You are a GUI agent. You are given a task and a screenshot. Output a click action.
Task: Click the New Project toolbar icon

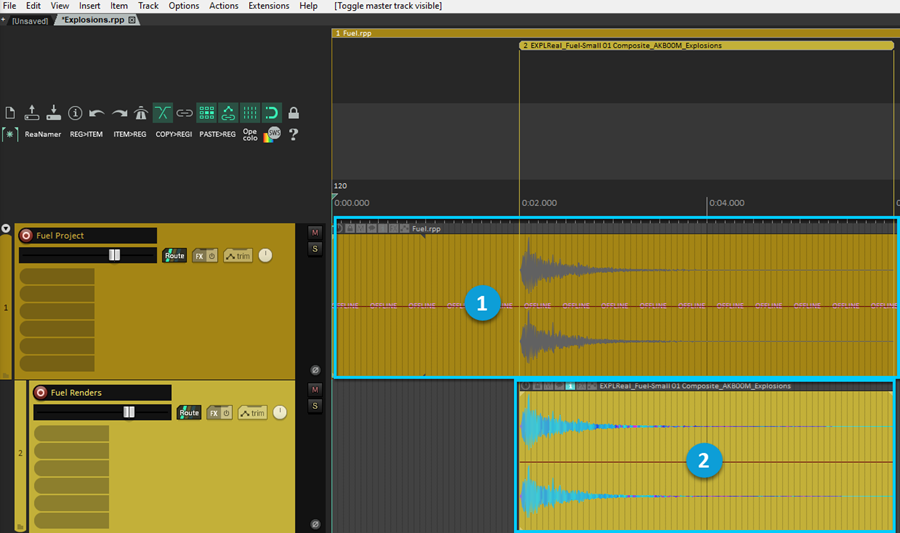coord(10,113)
